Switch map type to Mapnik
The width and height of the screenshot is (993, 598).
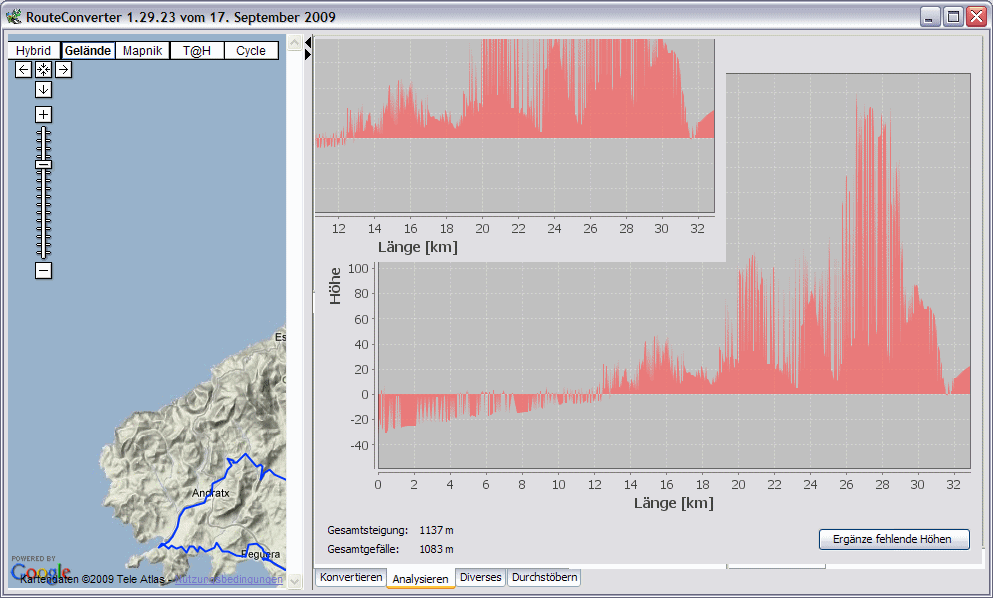point(142,50)
